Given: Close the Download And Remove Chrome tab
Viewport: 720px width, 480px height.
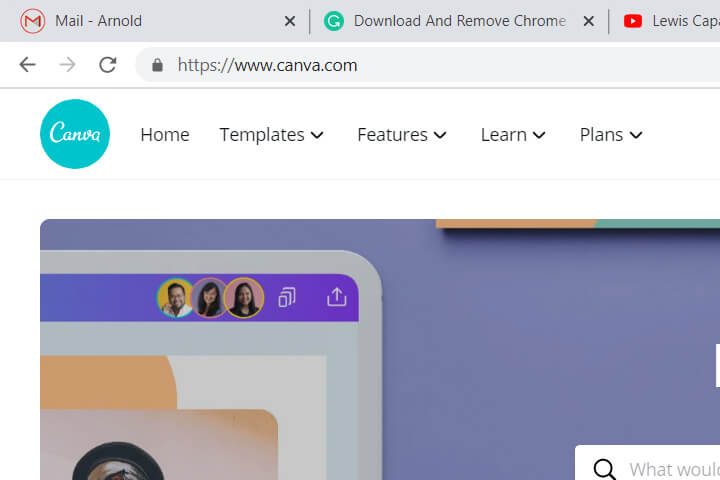Looking at the screenshot, I should point(589,21).
